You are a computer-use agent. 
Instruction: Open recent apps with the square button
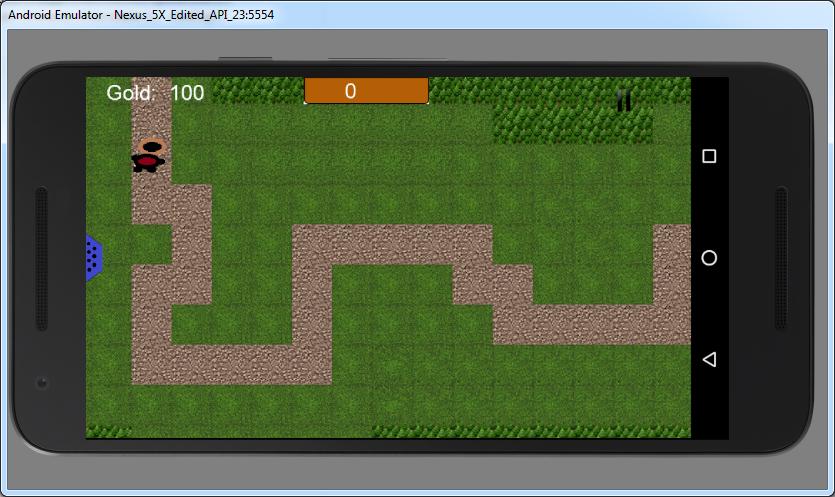pos(709,157)
